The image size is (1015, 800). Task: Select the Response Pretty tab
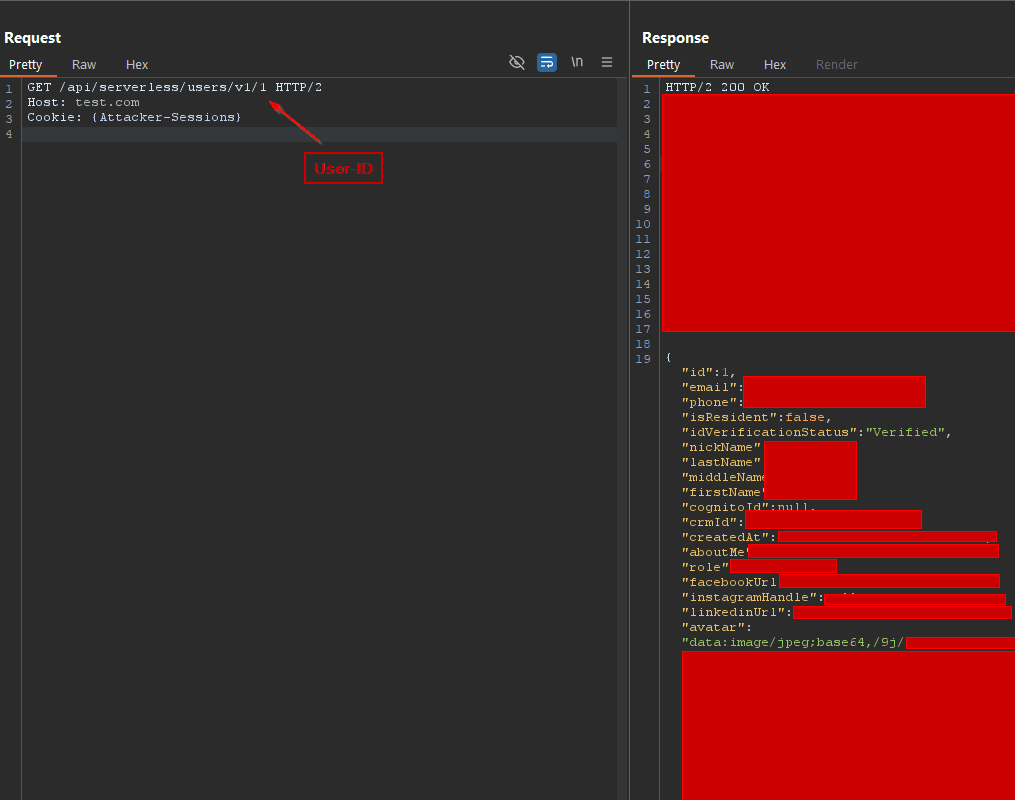click(664, 65)
